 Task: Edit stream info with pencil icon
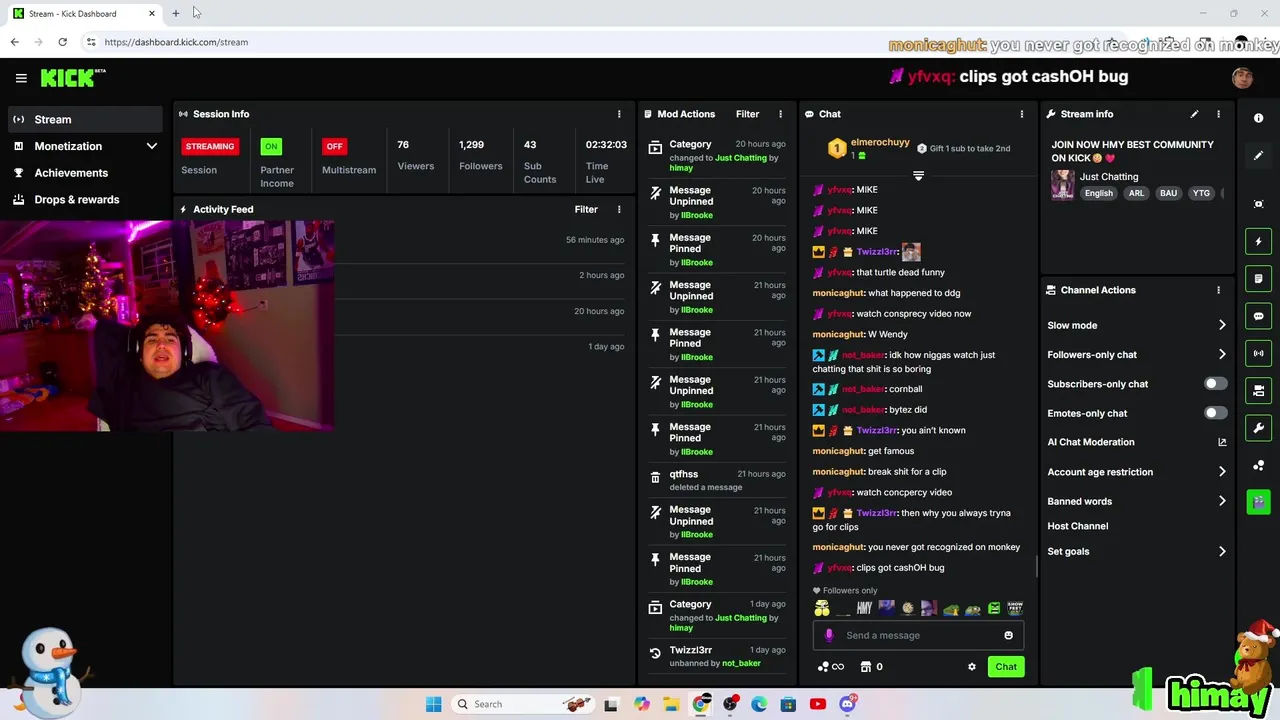click(x=1194, y=114)
